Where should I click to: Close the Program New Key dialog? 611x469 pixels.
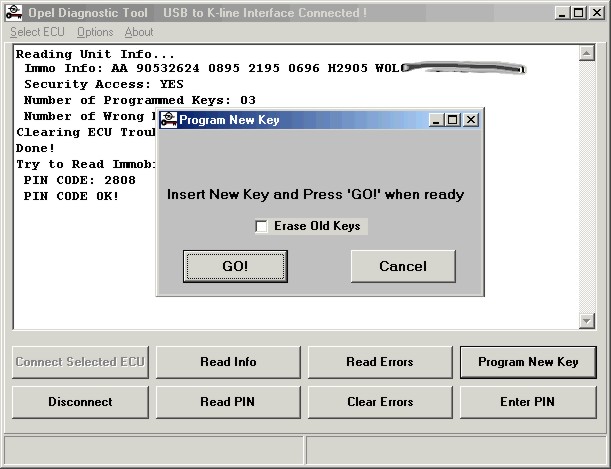click(471, 120)
